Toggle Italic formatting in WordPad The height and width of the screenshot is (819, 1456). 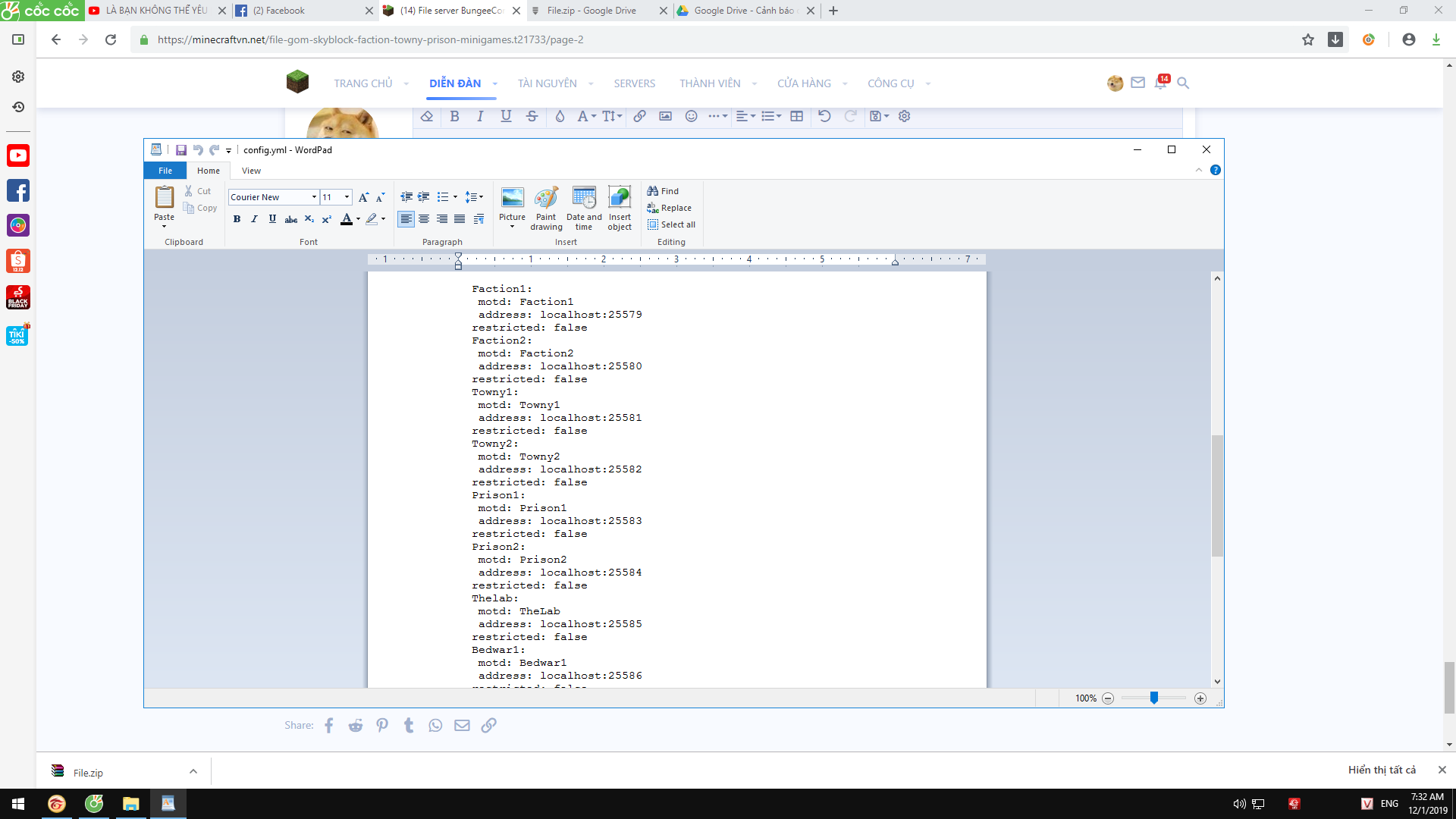(x=254, y=219)
